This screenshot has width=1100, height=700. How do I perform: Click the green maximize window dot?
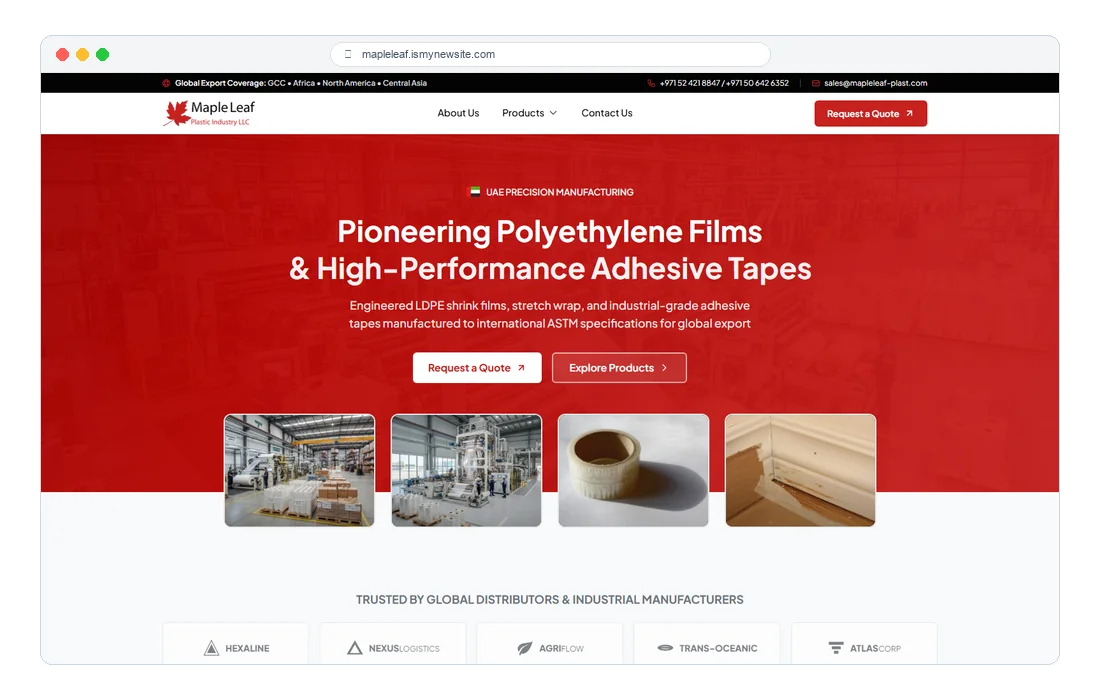click(x=102, y=54)
